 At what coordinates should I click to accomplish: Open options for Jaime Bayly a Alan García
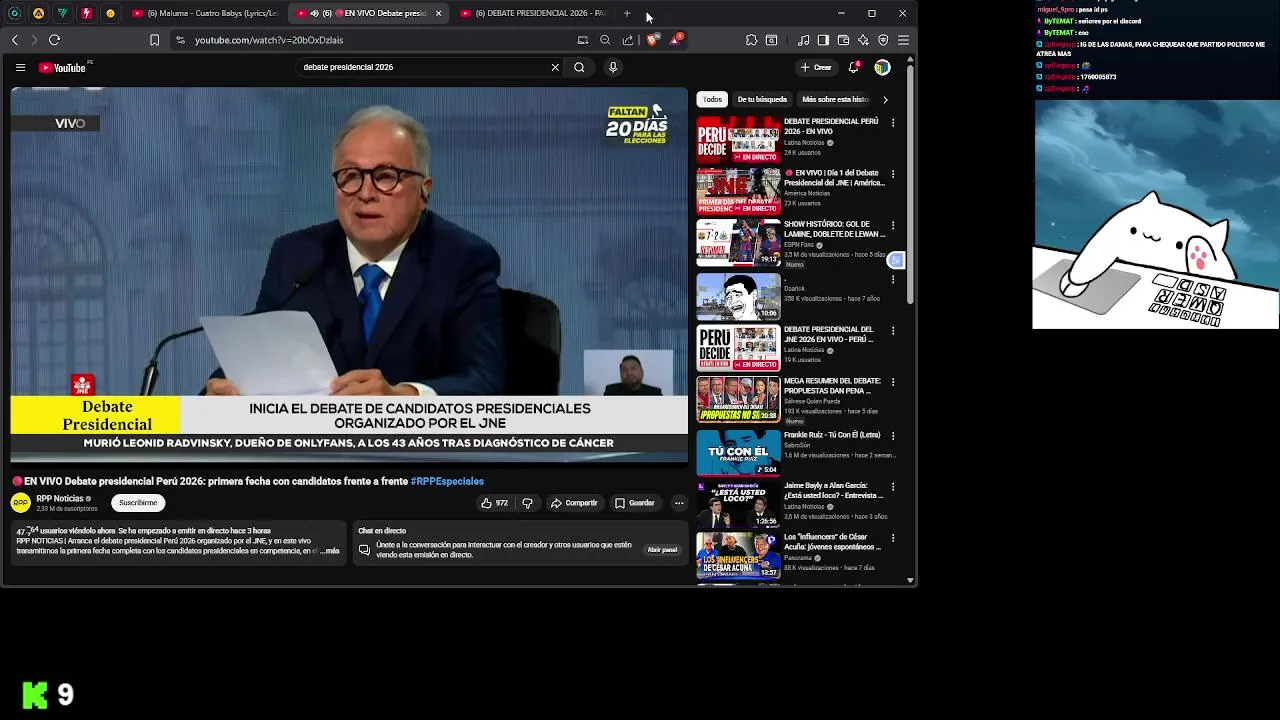[x=893, y=487]
